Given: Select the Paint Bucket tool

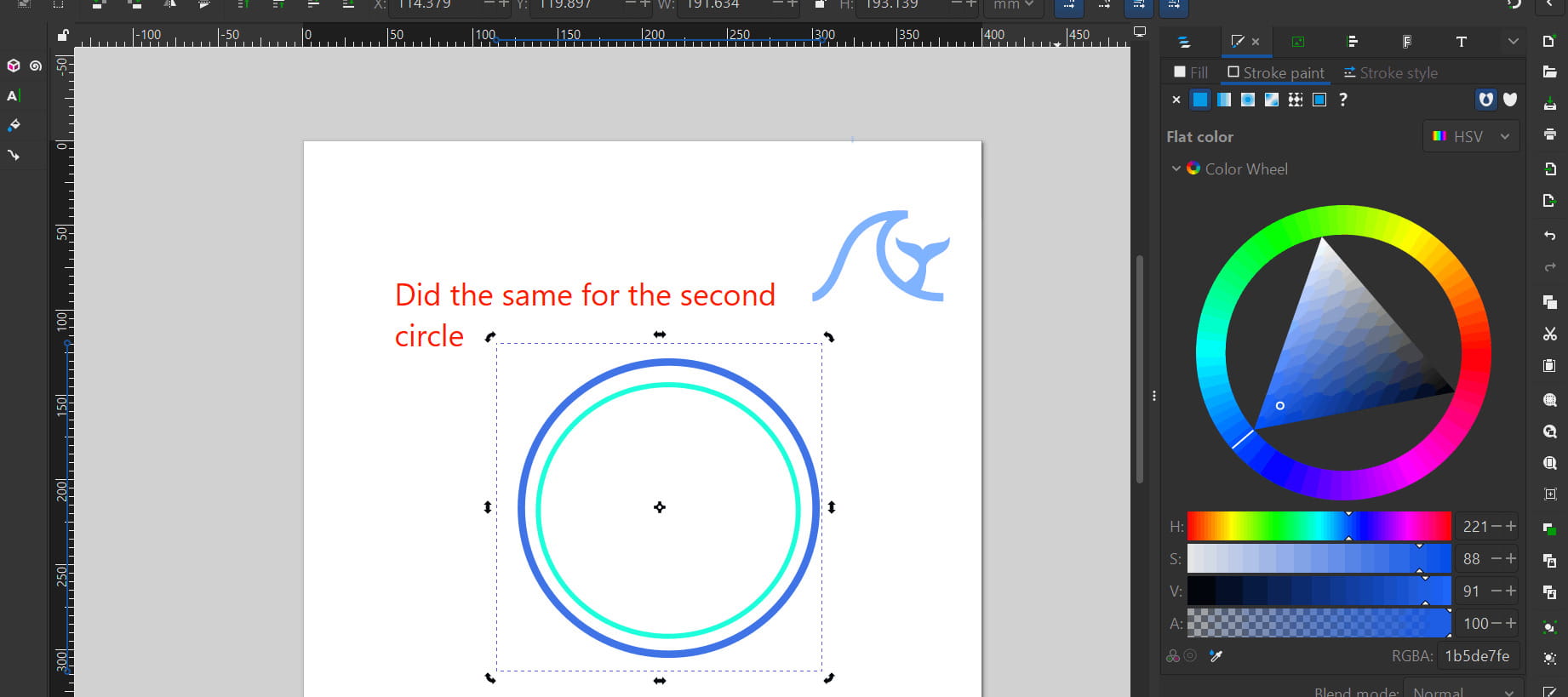Looking at the screenshot, I should point(14,125).
